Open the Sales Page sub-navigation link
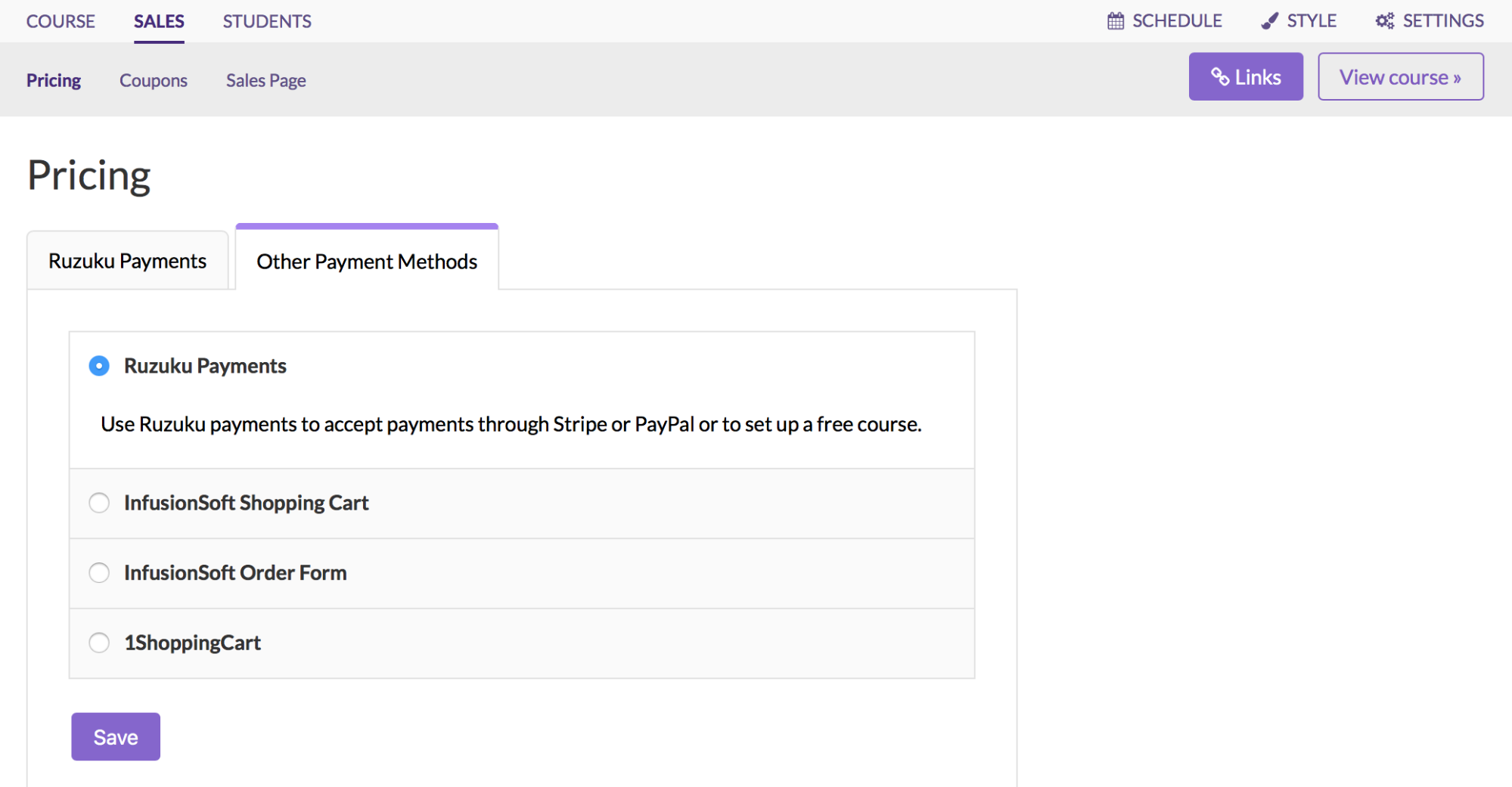Screen dimensions: 1512x787 [x=266, y=80]
